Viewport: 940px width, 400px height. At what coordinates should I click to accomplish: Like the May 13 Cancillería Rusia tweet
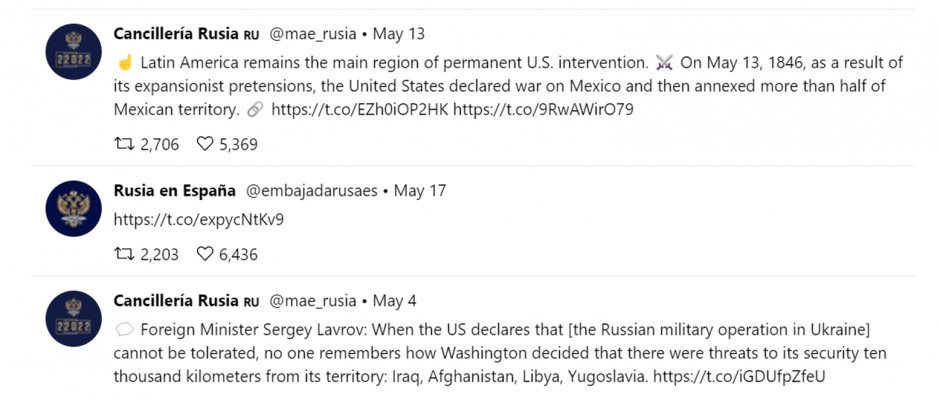pyautogui.click(x=205, y=144)
